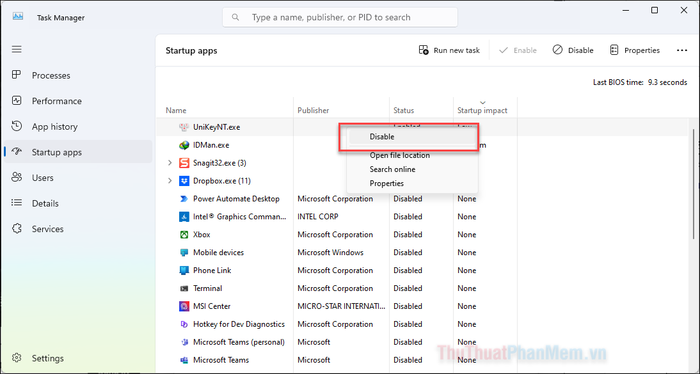Select the MSI Center row
This screenshot has width=700, height=374.
tap(337, 306)
